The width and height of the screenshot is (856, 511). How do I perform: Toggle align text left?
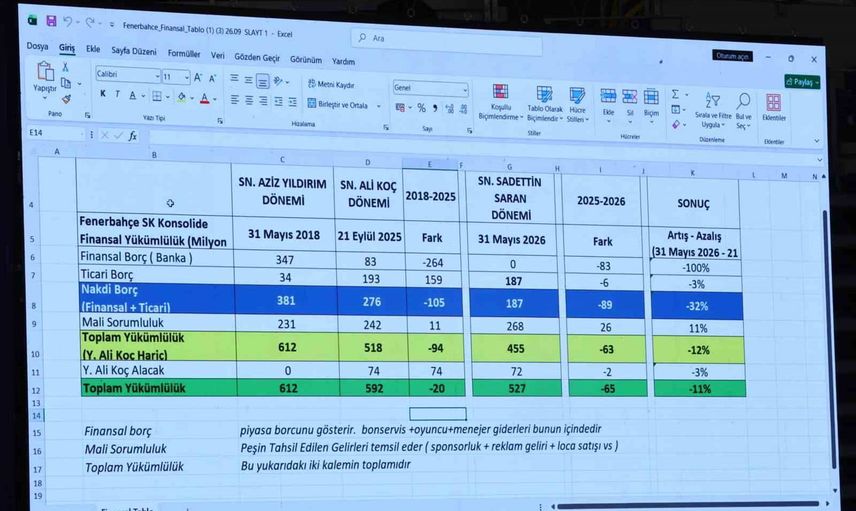pyautogui.click(x=235, y=100)
